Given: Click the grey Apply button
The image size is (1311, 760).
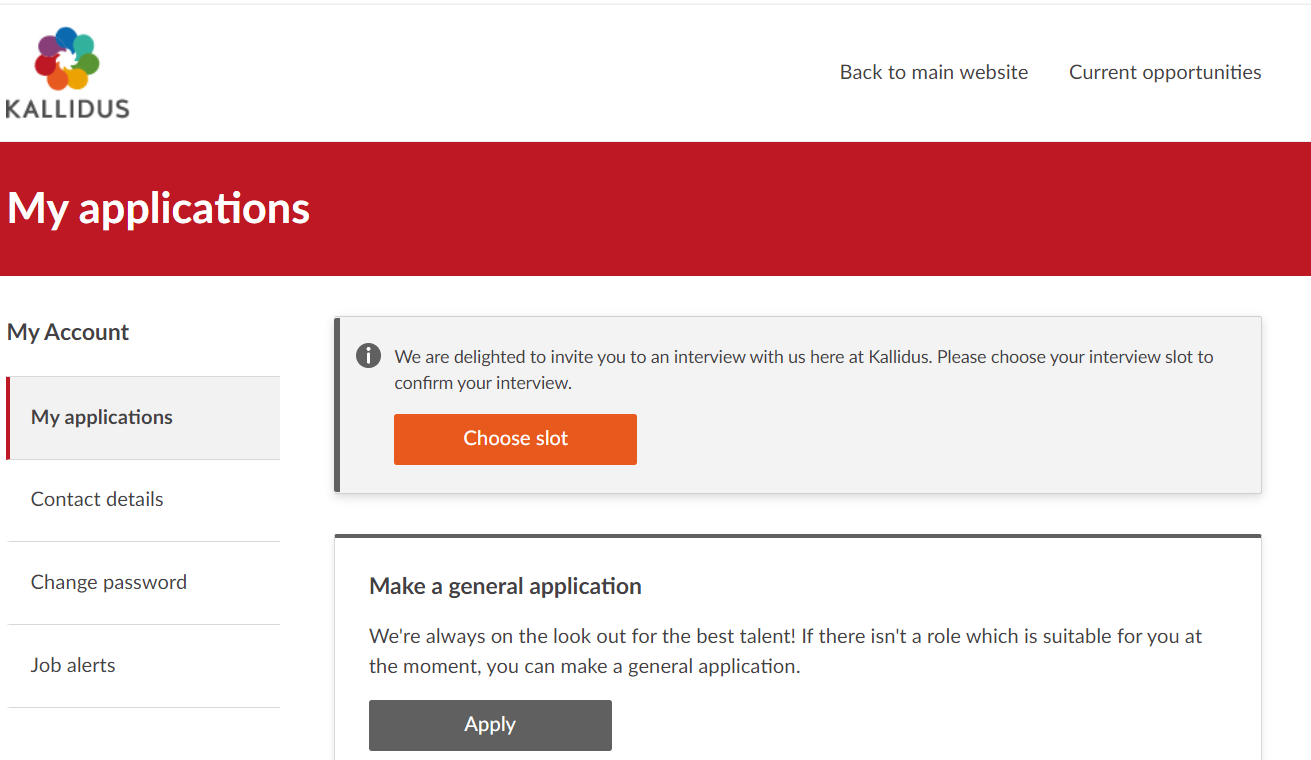Looking at the screenshot, I should 490,725.
